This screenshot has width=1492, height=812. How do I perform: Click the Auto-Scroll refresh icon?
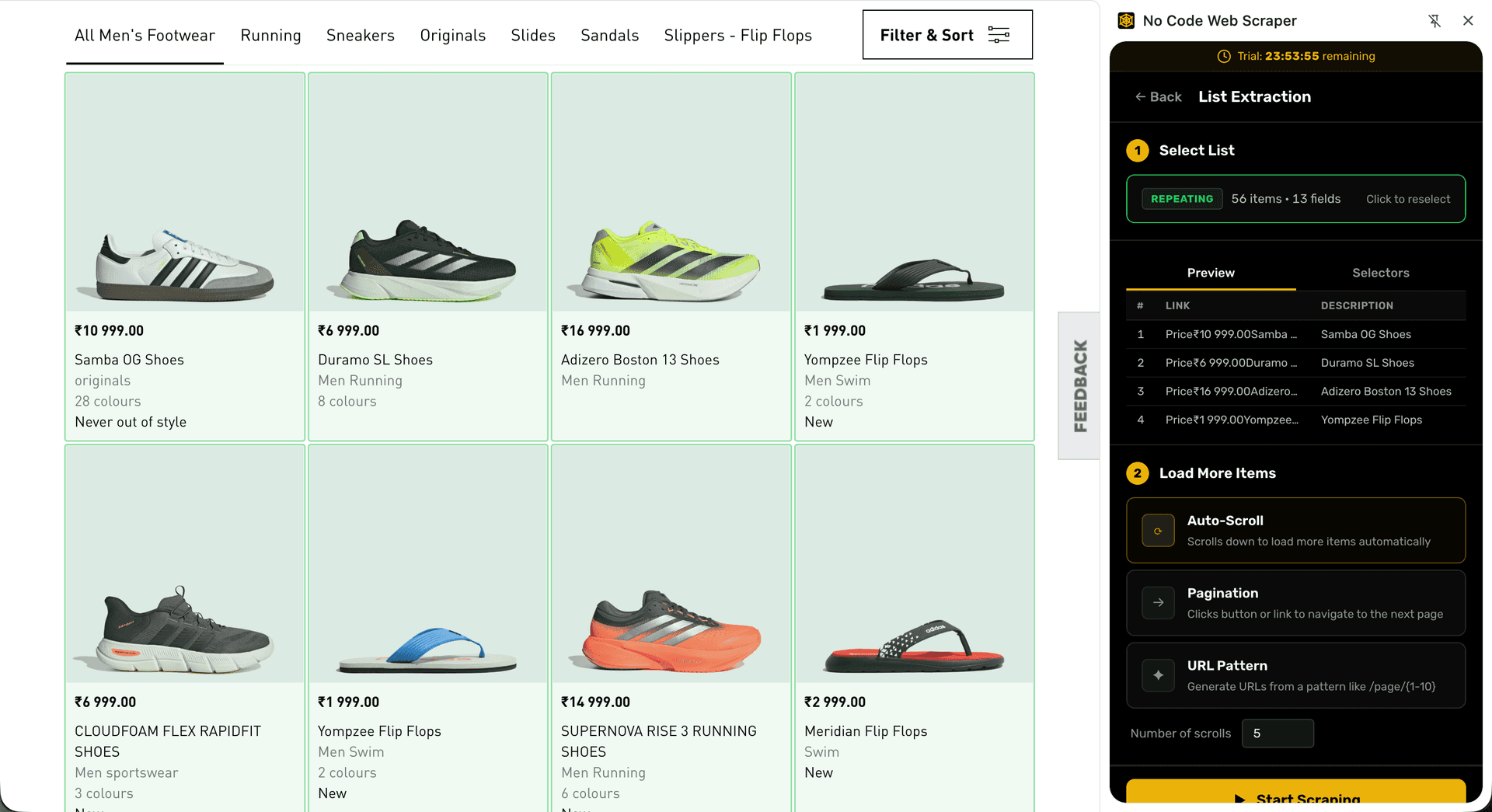pyautogui.click(x=1158, y=531)
